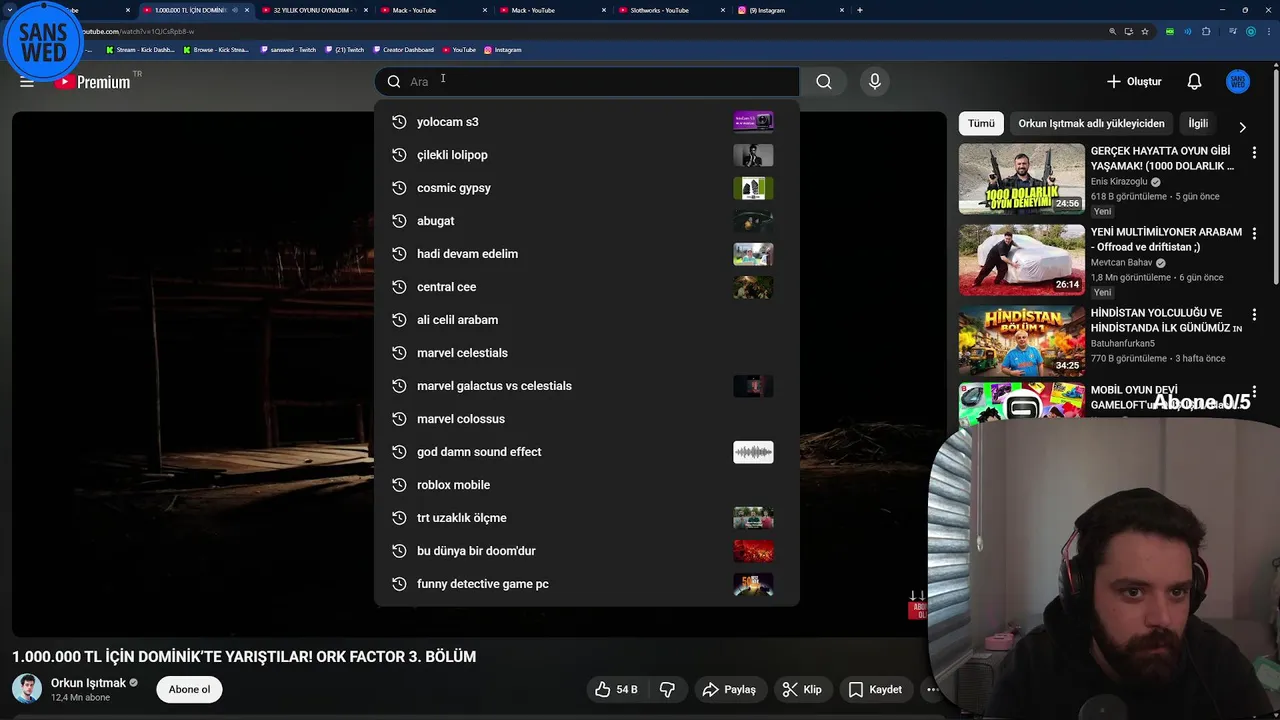
Task: Click history icon beside yolocam s3
Action: (x=398, y=122)
